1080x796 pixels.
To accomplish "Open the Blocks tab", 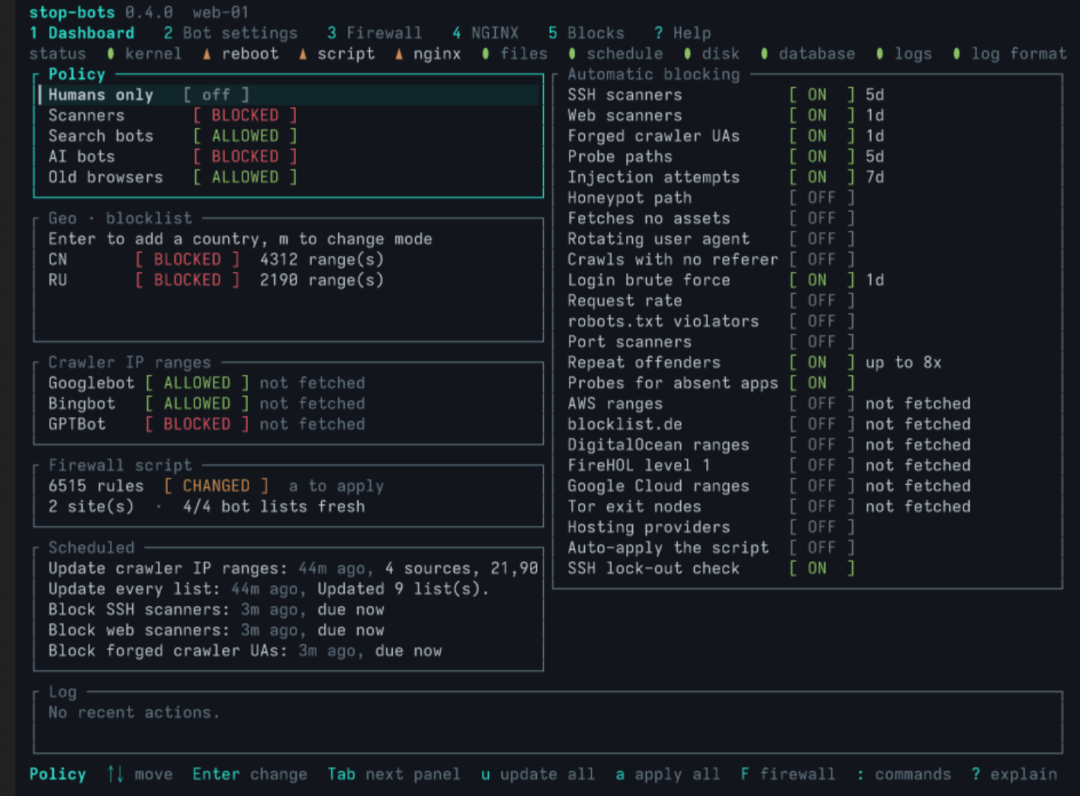I will click(x=586, y=33).
